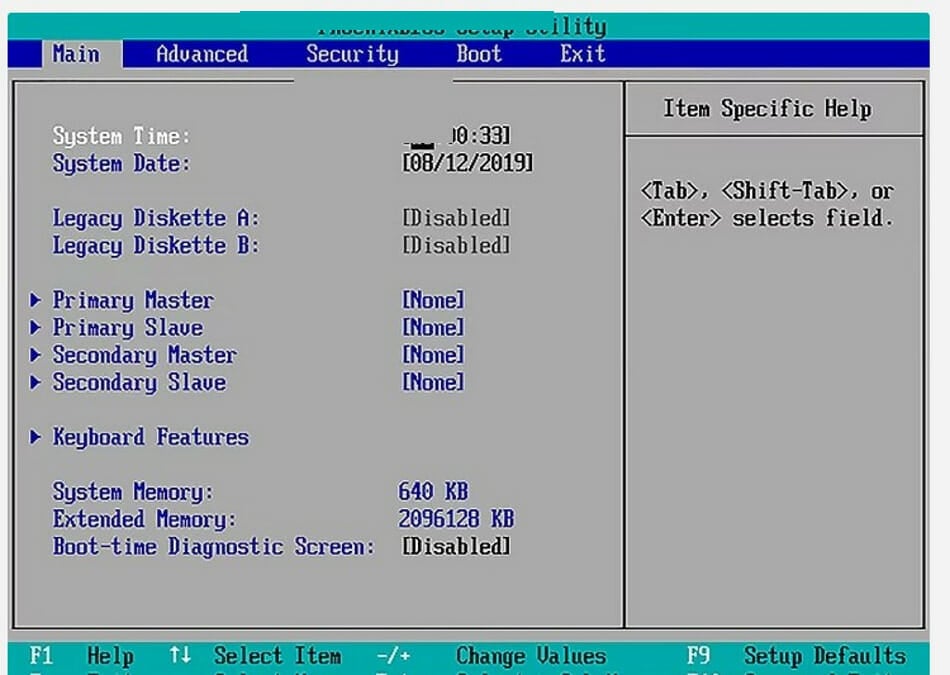This screenshot has height=675, width=950.
Task: Switch to the Security tab
Action: [x=352, y=55]
